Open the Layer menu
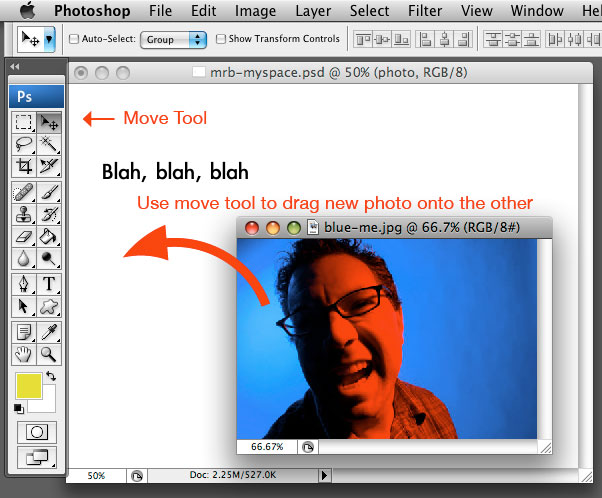This screenshot has height=498, width=602. pyautogui.click(x=313, y=12)
